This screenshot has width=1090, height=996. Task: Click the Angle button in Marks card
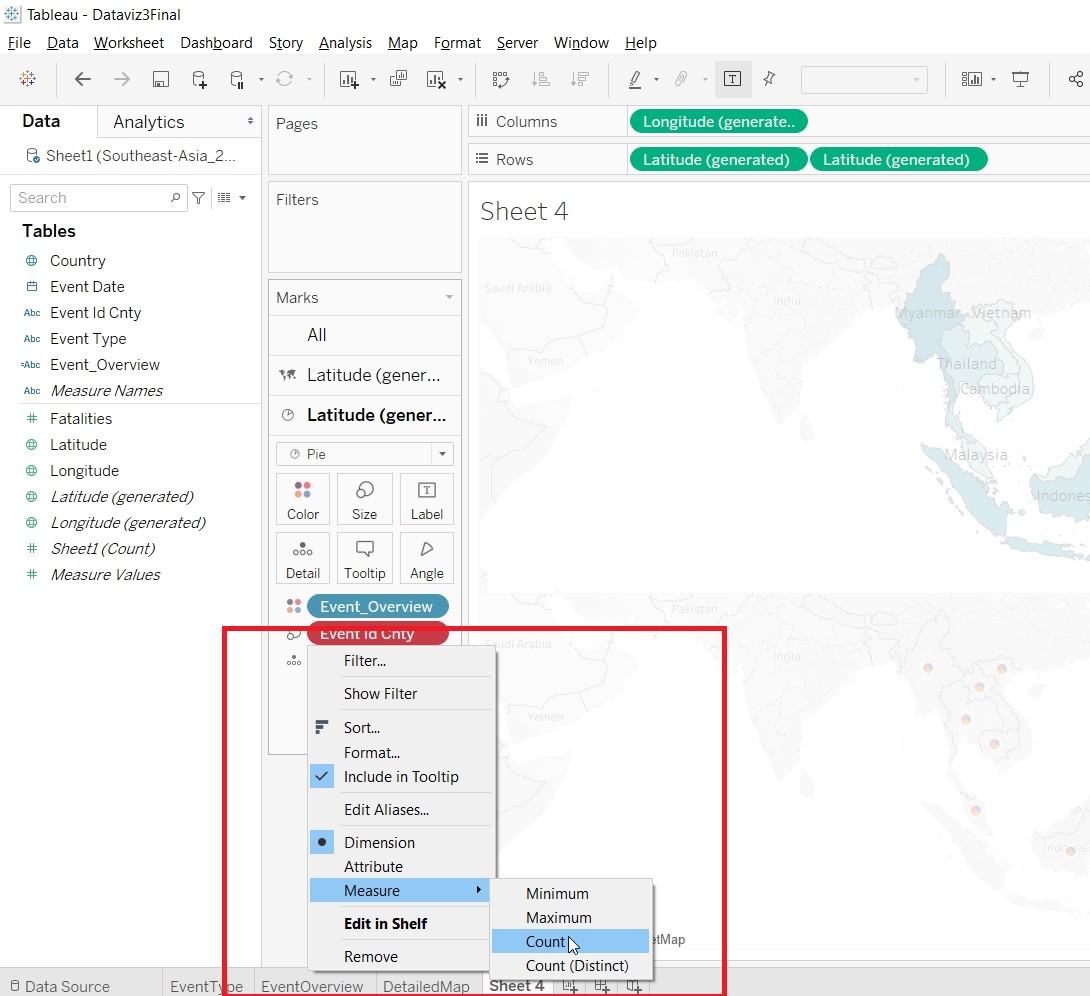tap(426, 559)
